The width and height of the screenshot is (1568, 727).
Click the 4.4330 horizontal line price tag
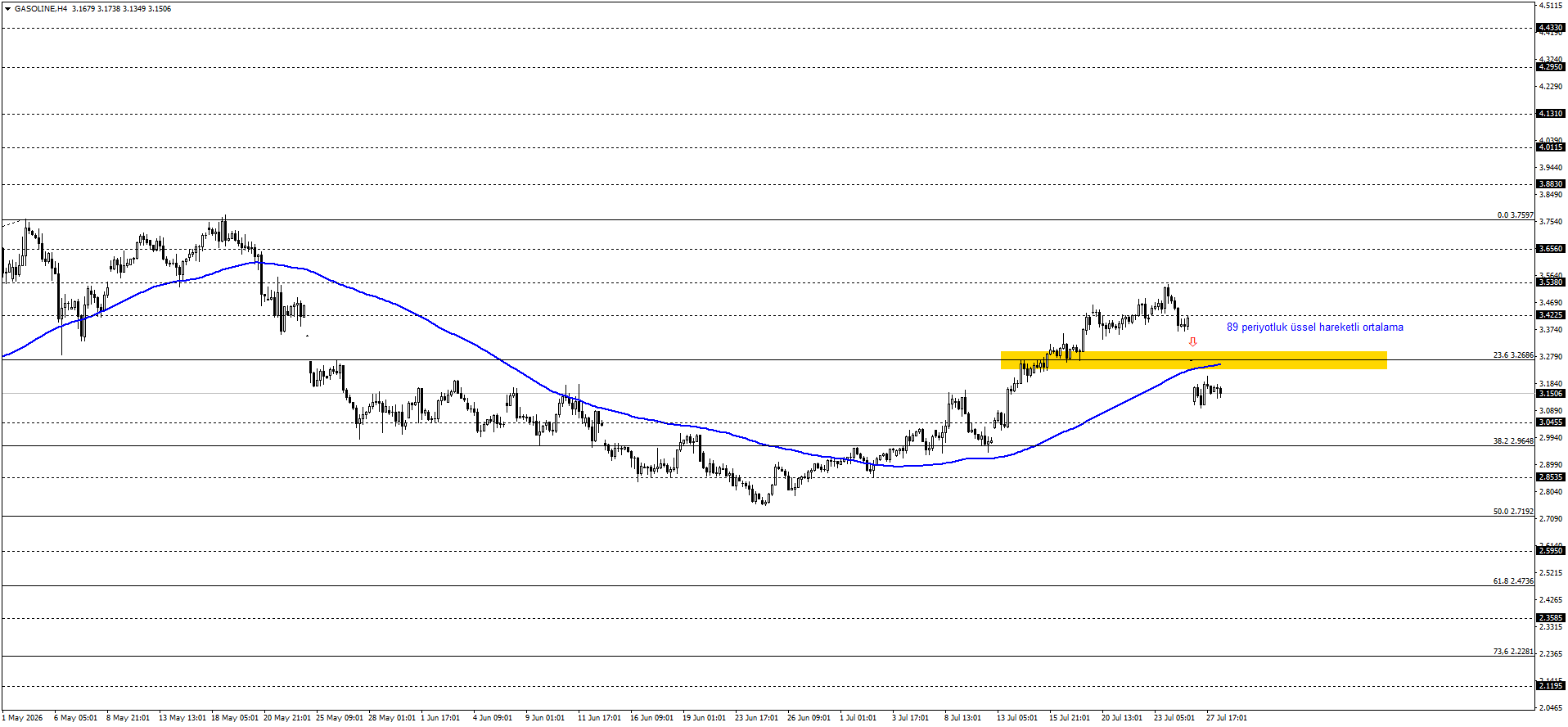point(1551,28)
